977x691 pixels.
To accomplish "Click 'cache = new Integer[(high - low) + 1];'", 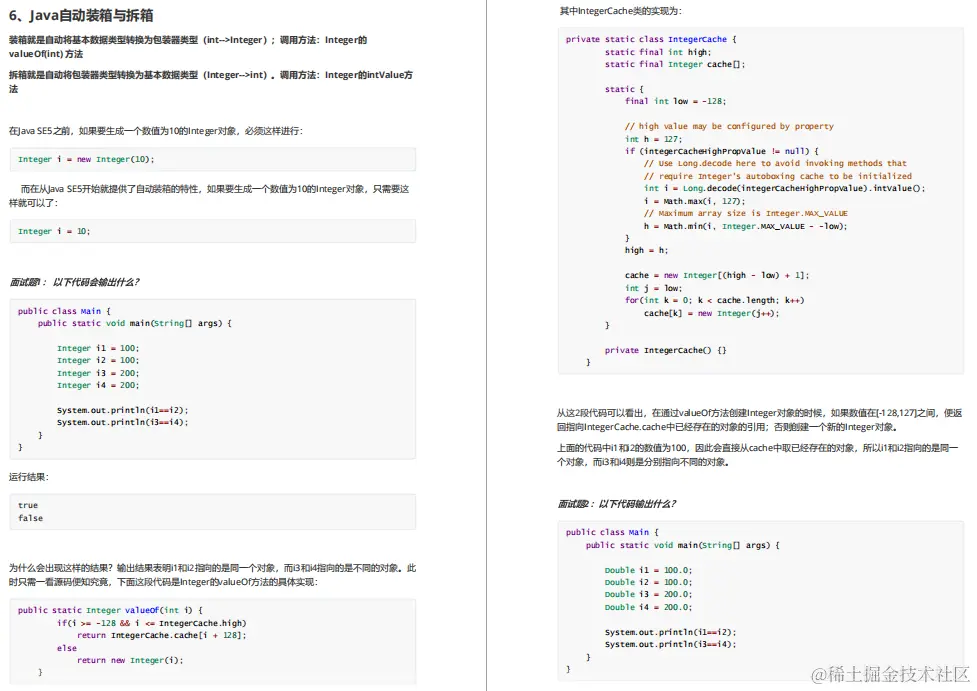I will (717, 275).
